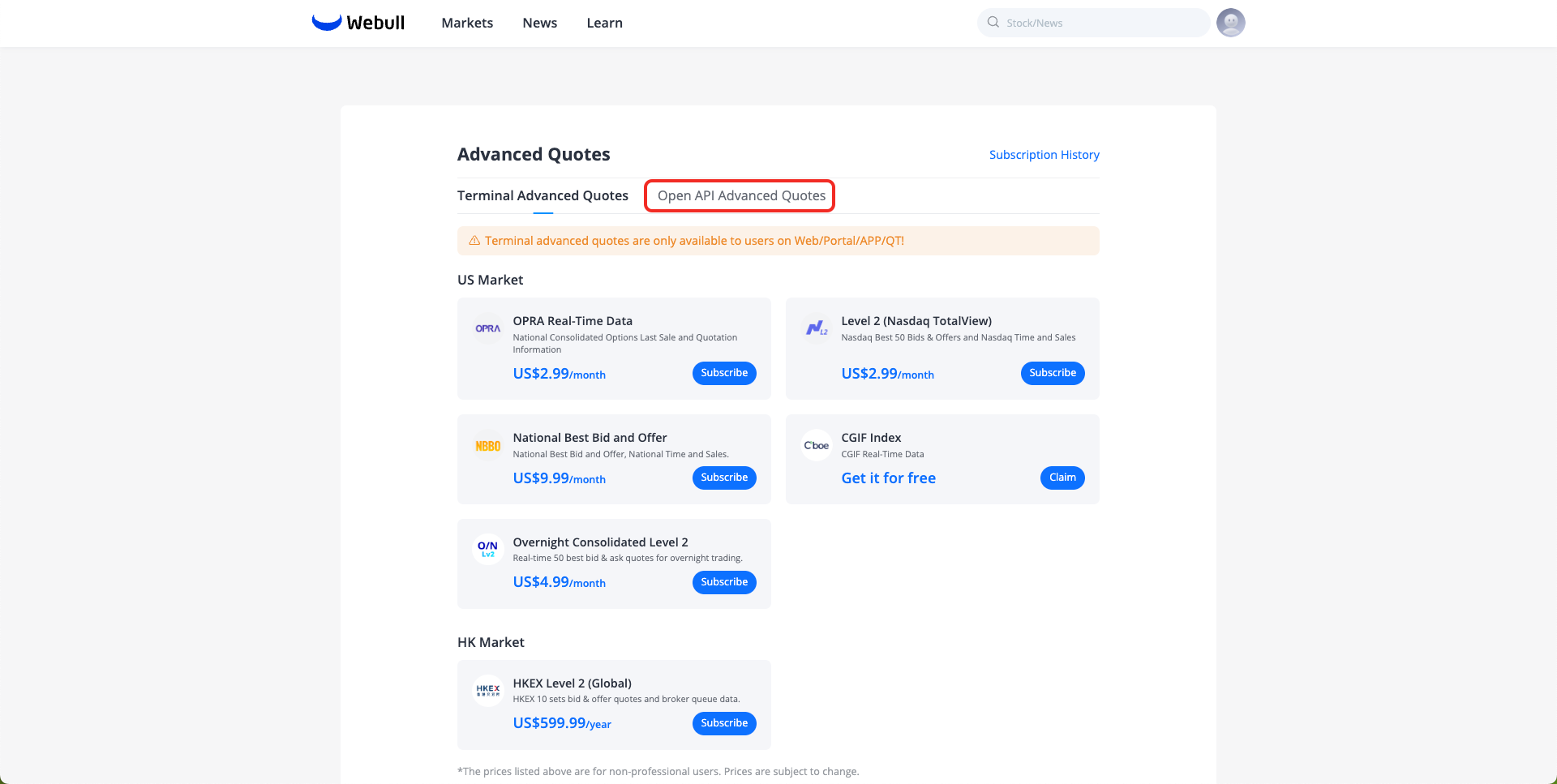Click the US Market heading
1557x784 pixels.
pos(490,280)
